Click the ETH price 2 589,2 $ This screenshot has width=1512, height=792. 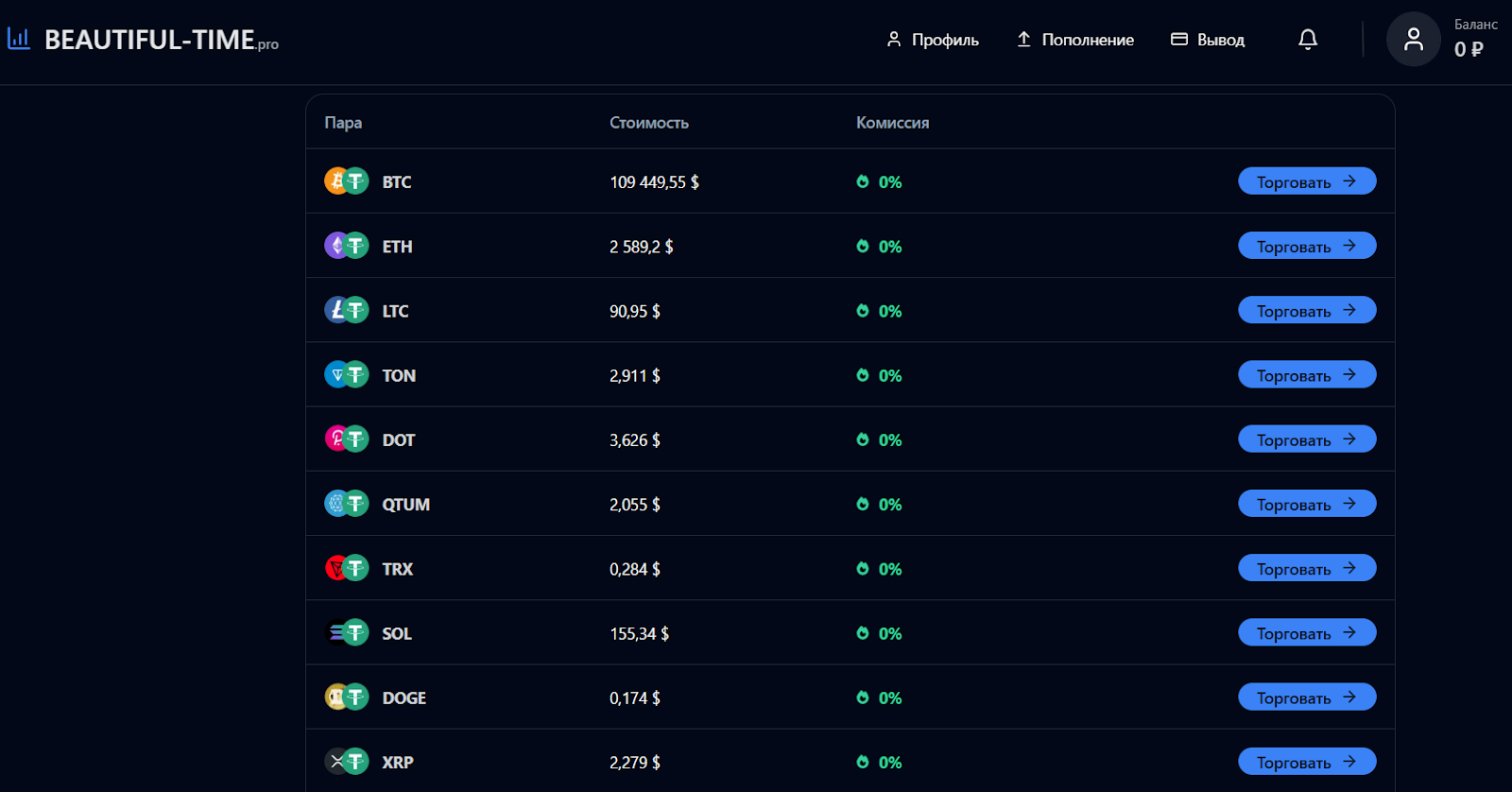pos(642,247)
